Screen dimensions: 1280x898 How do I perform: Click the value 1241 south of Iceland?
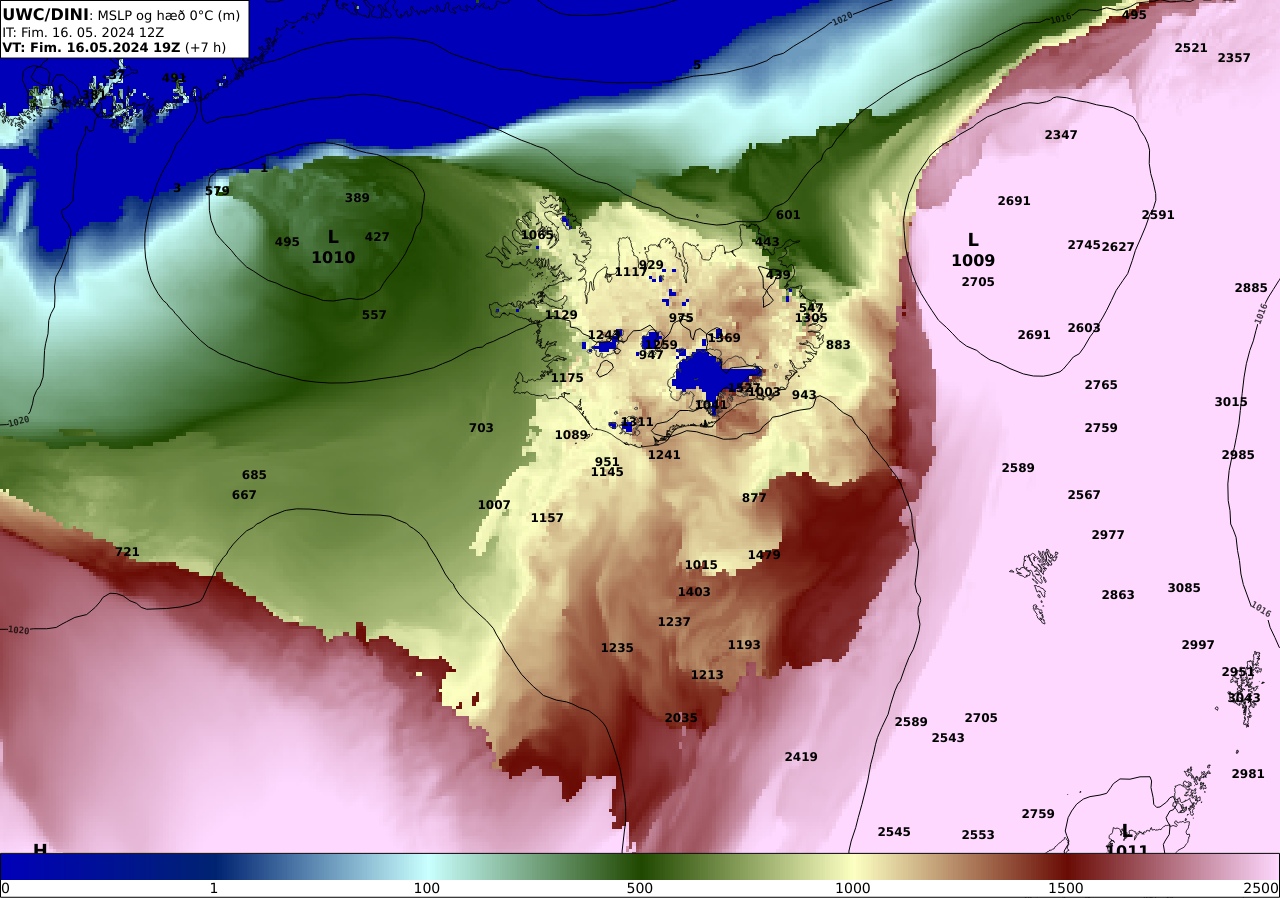point(664,455)
